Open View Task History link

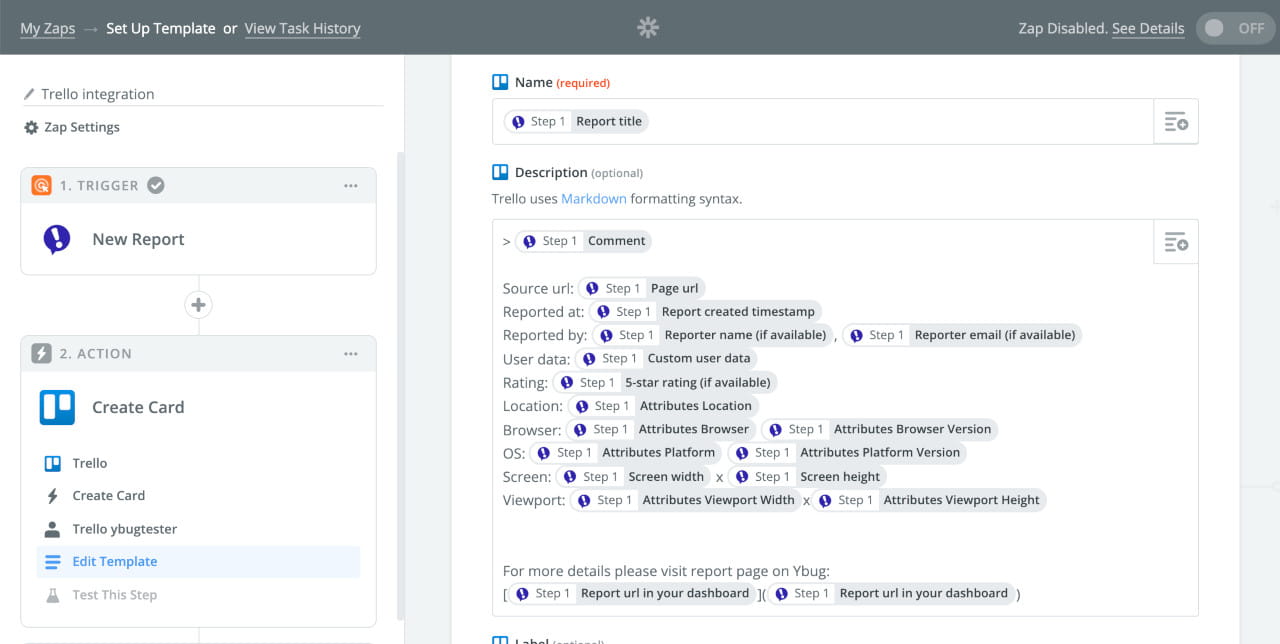303,28
